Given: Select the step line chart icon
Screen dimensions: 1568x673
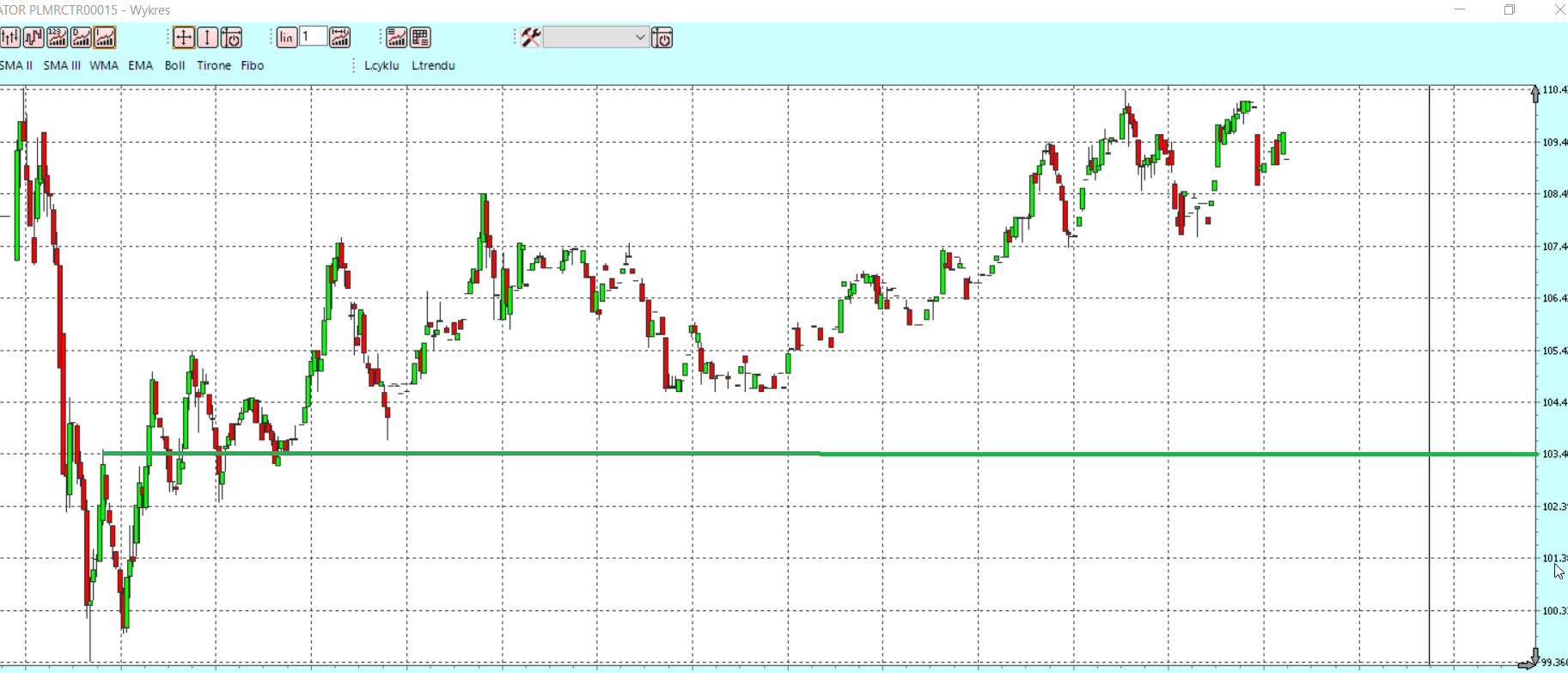Looking at the screenshot, I should pyautogui.click(x=34, y=37).
